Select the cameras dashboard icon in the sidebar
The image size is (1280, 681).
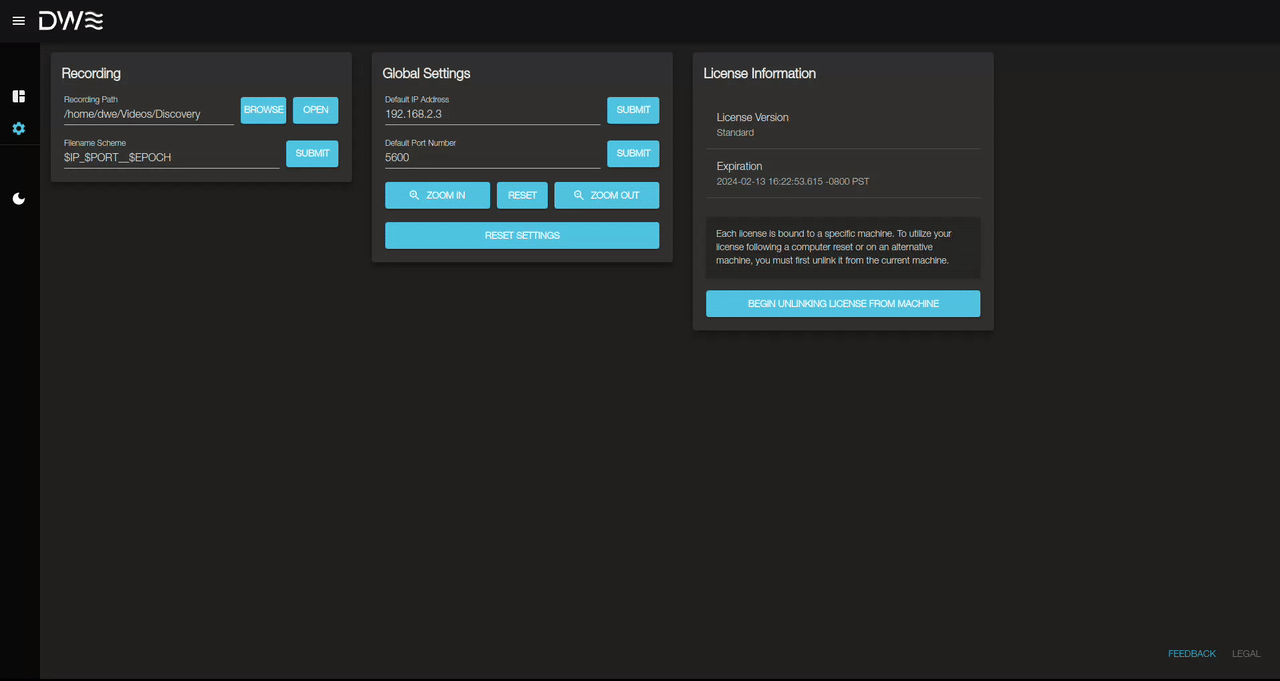18,96
